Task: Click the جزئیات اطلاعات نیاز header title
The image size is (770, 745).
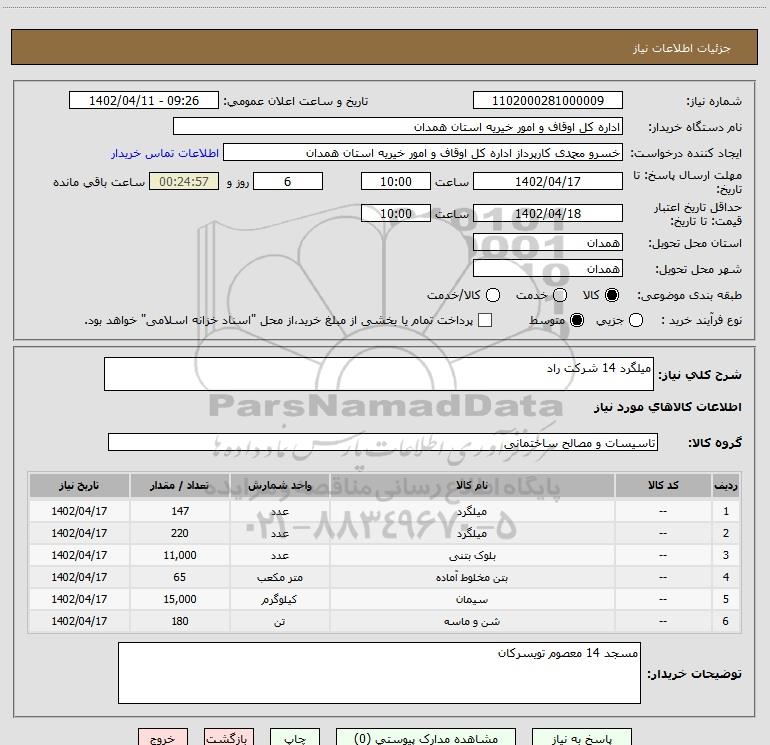Action: click(682, 48)
